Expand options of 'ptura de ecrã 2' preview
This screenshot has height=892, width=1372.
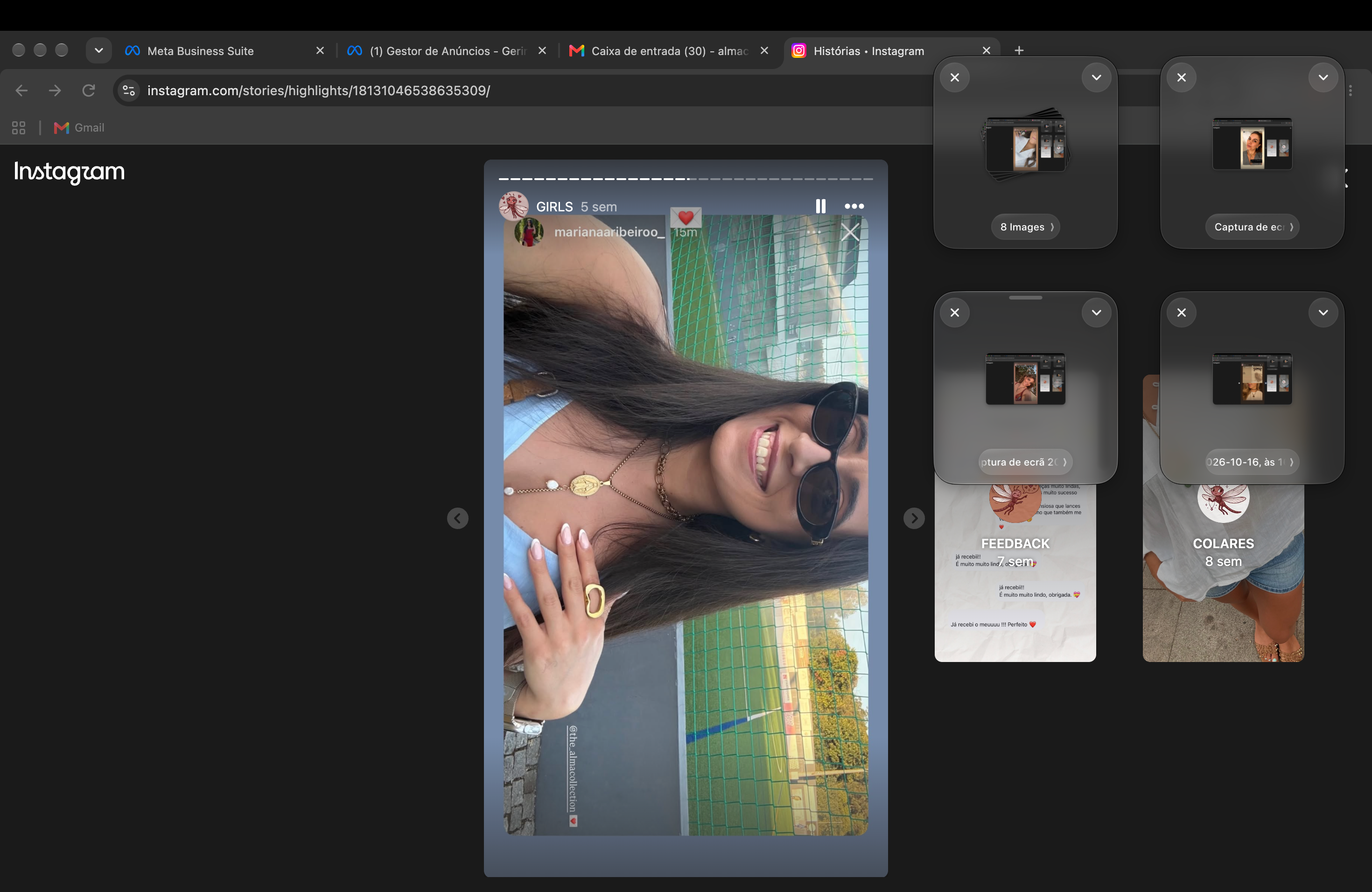coord(1097,312)
